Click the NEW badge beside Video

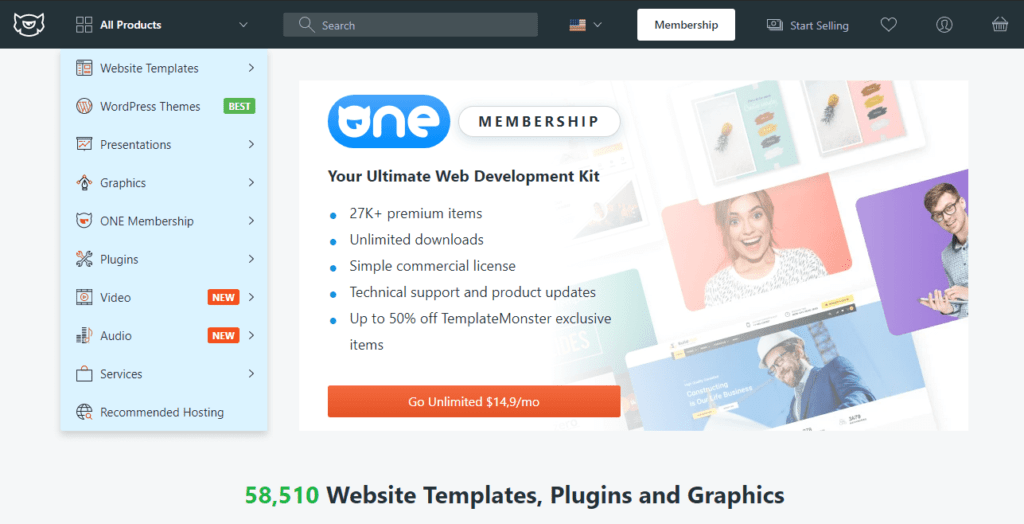(x=223, y=297)
